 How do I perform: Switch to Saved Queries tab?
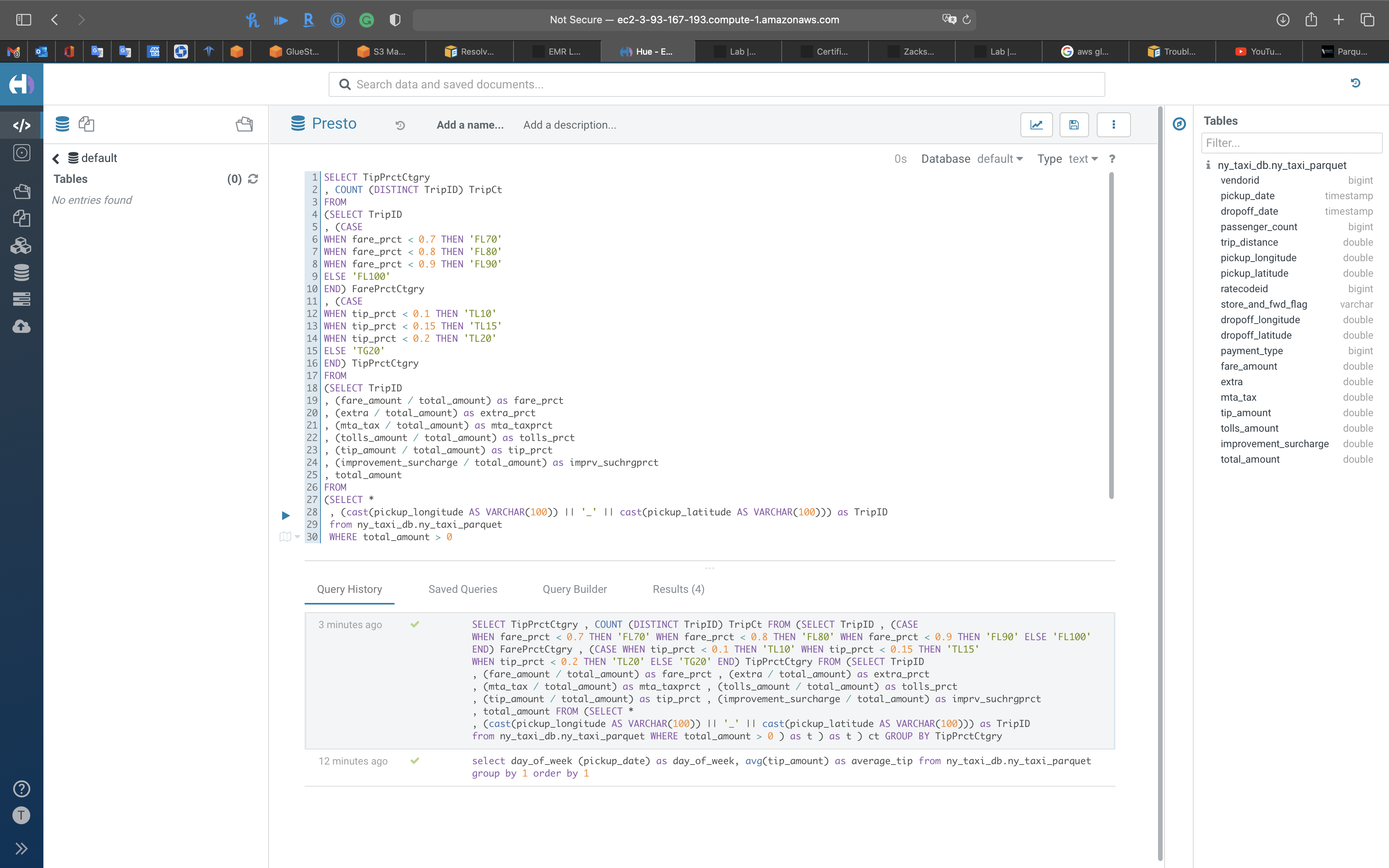[463, 589]
